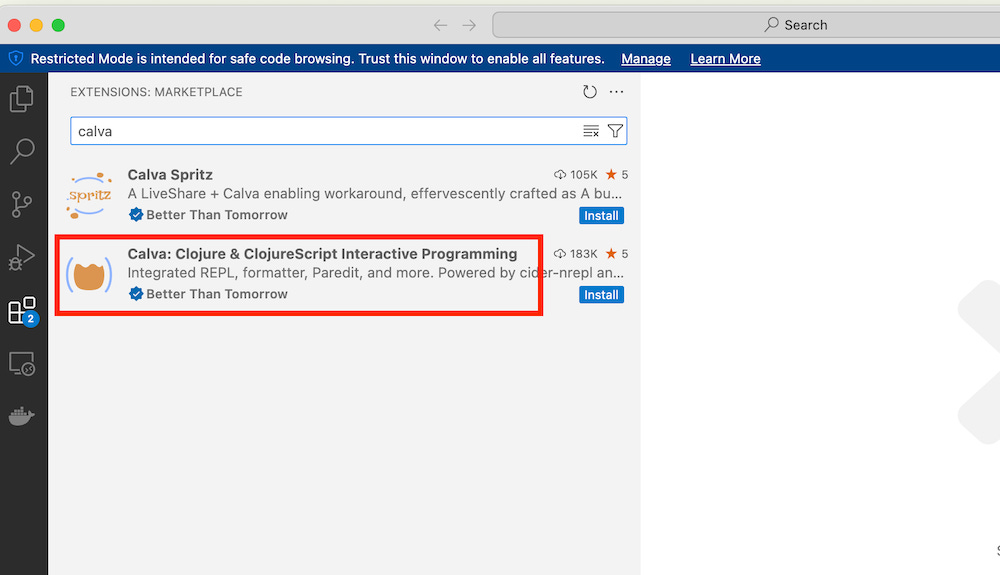Click the 183K download count
This screenshot has width=1000, height=575.
[575, 254]
